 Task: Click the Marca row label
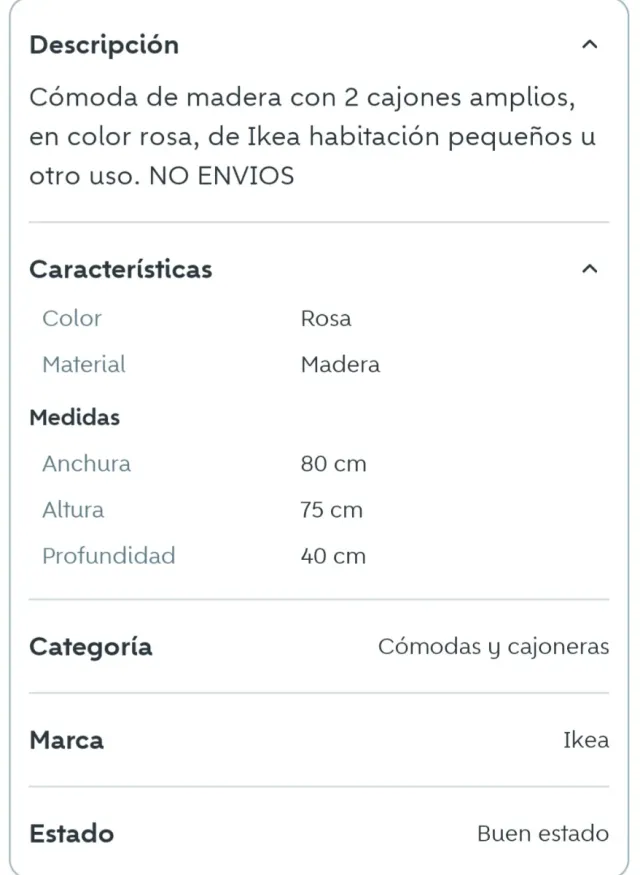click(x=65, y=740)
